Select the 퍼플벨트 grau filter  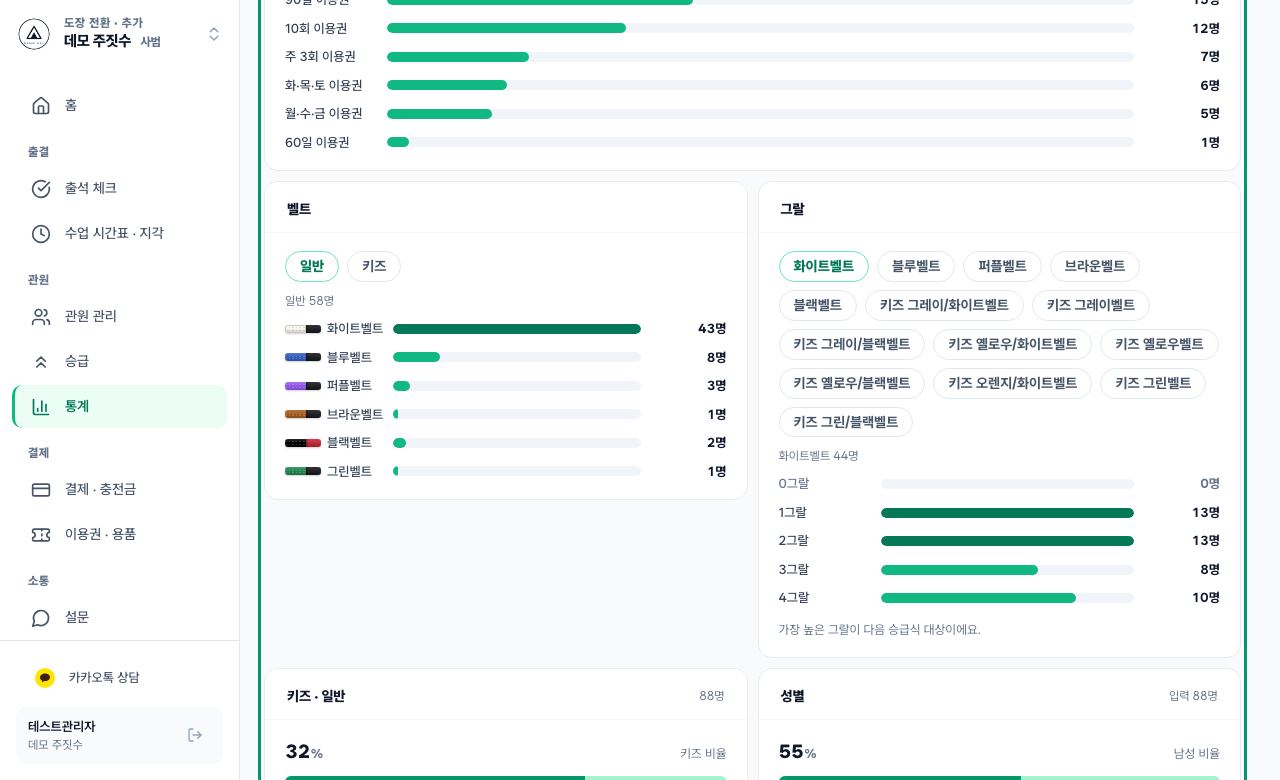click(1002, 266)
